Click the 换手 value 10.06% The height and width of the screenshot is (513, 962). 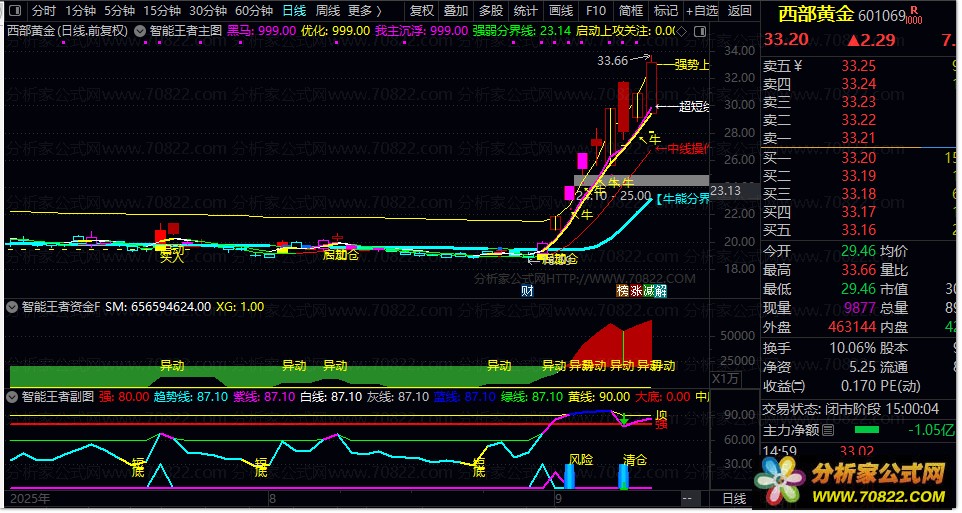pos(853,348)
